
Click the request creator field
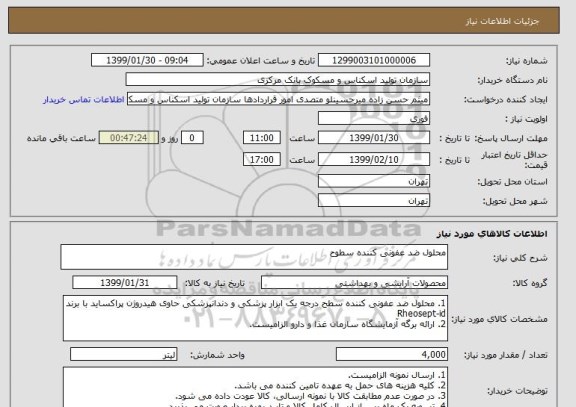[x=278, y=100]
